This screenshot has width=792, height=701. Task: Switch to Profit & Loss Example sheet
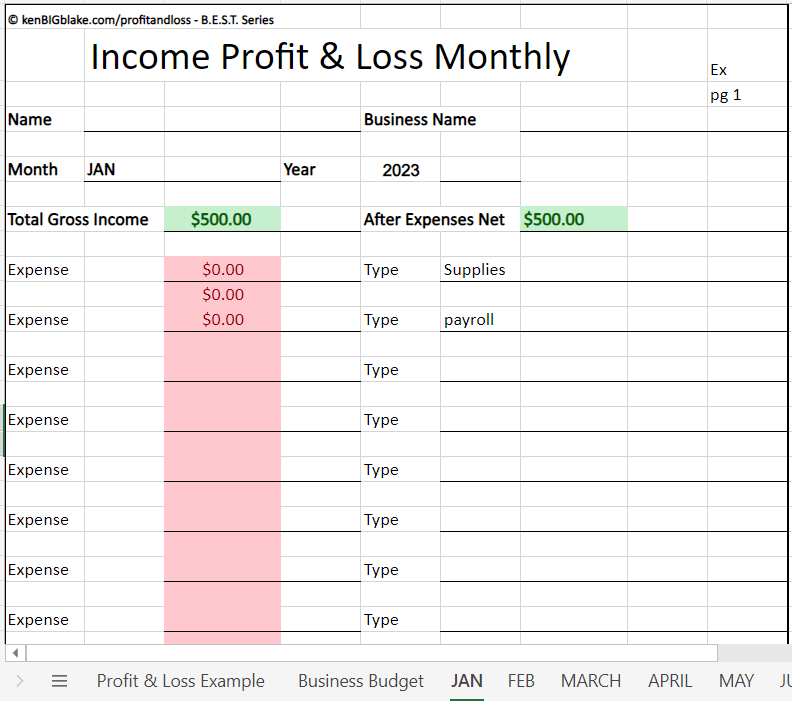click(180, 681)
